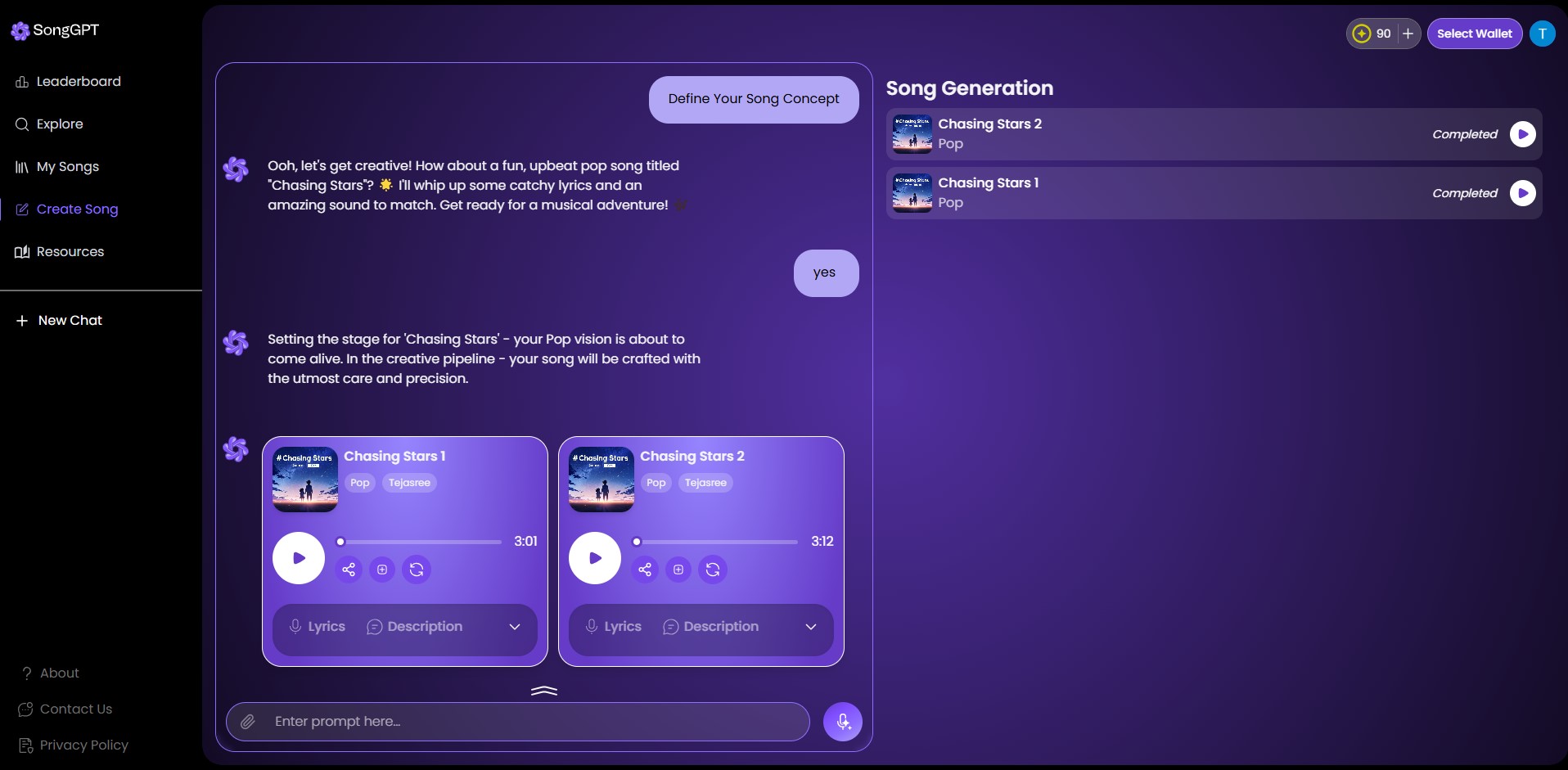Image resolution: width=1568 pixels, height=770 pixels.
Task: Open the About link
Action: (x=50, y=673)
